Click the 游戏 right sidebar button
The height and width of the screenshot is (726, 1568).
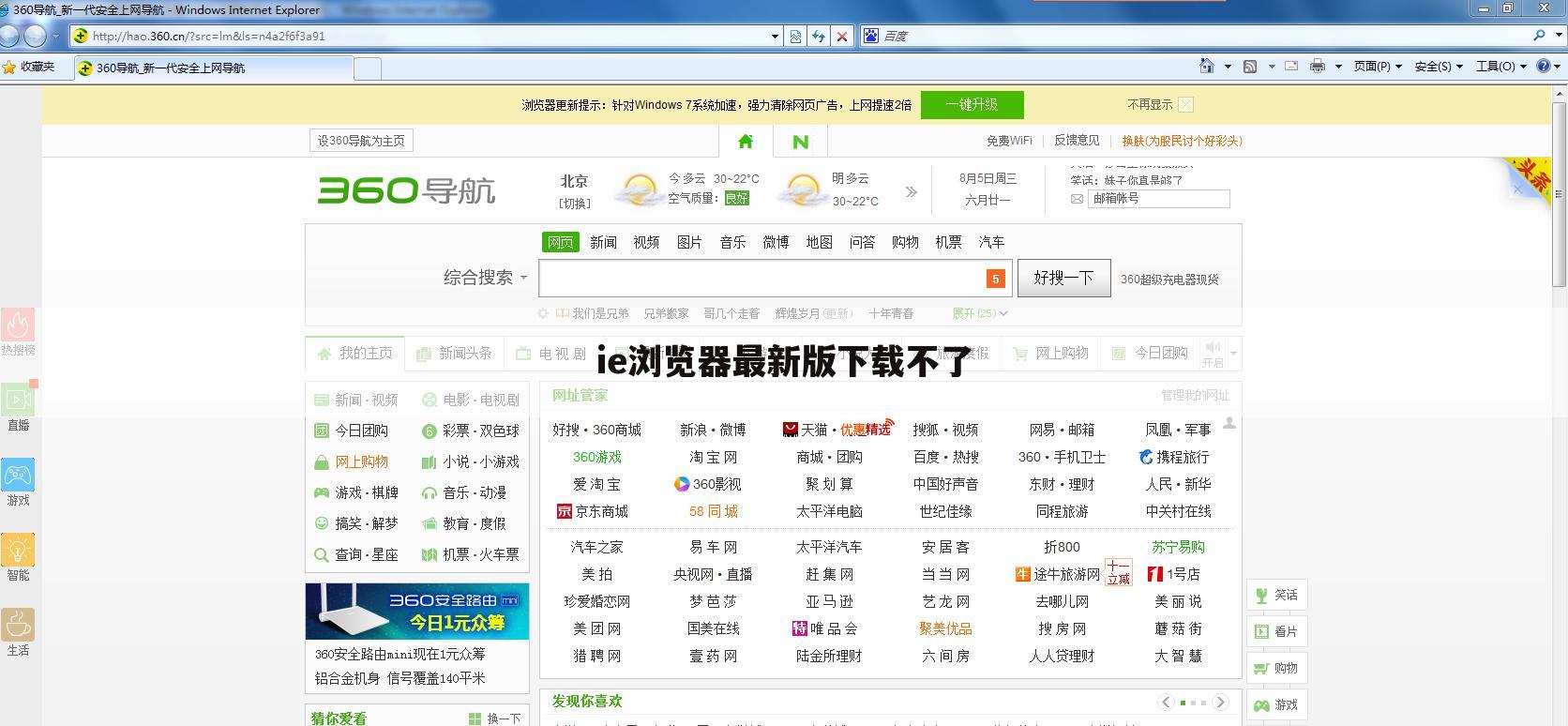tap(1276, 704)
